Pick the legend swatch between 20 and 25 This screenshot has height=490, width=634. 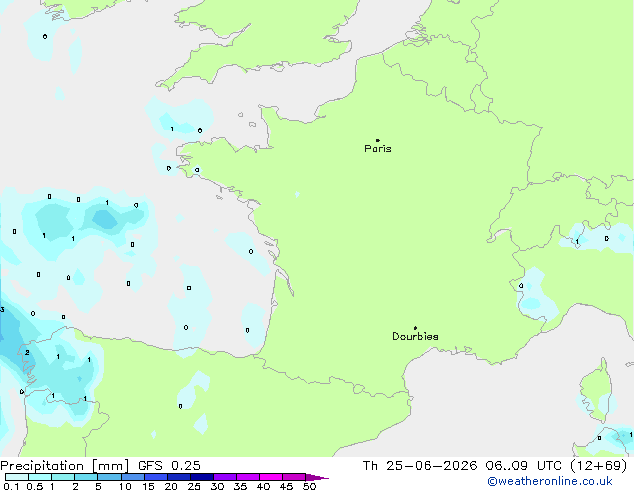[x=178, y=477]
